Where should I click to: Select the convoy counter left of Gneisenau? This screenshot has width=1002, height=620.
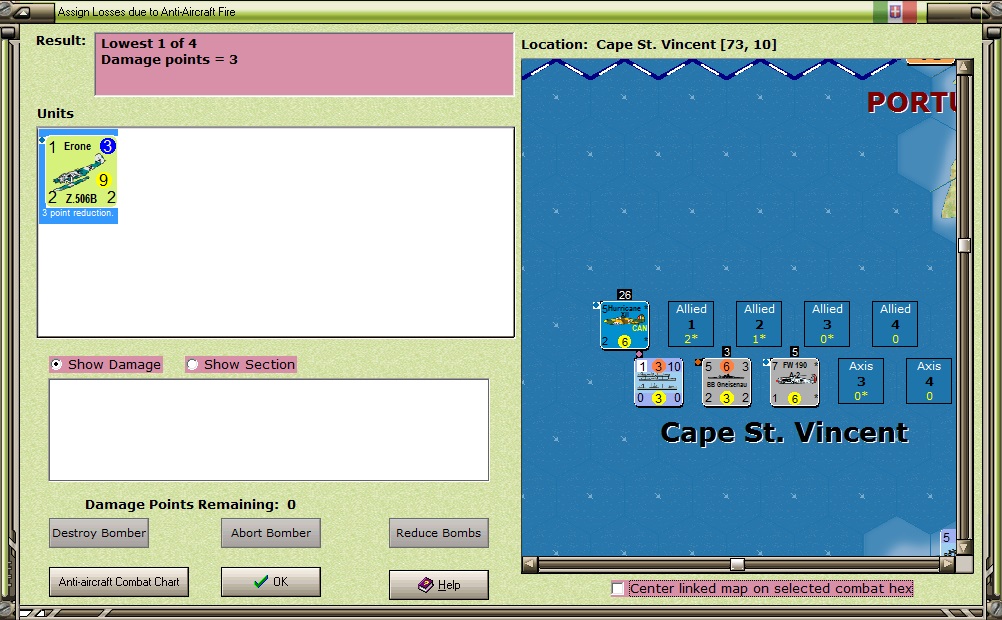[x=659, y=382]
